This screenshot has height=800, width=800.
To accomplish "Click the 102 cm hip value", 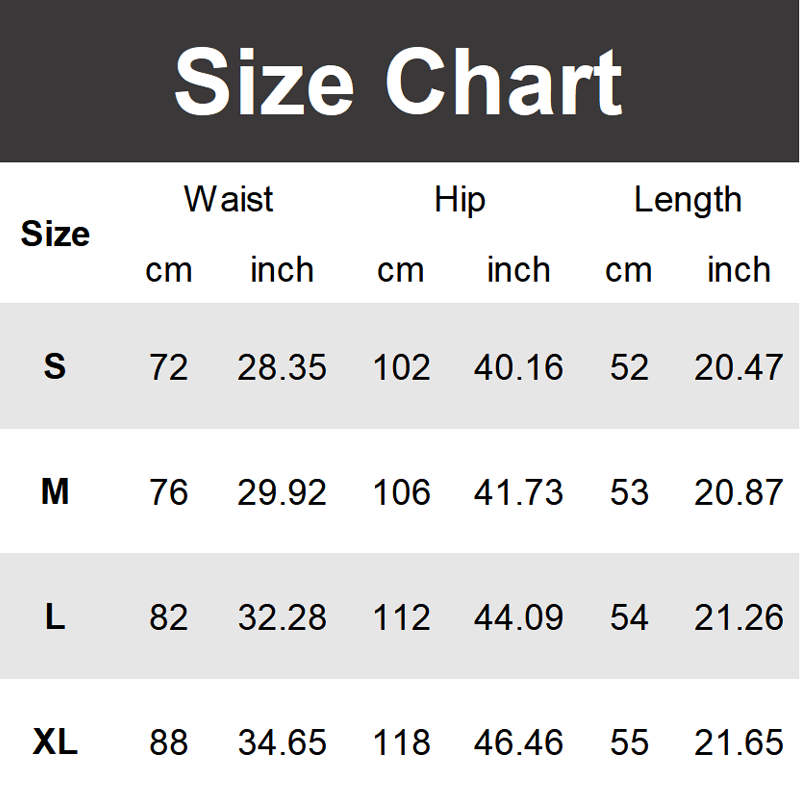I will pos(401,367).
